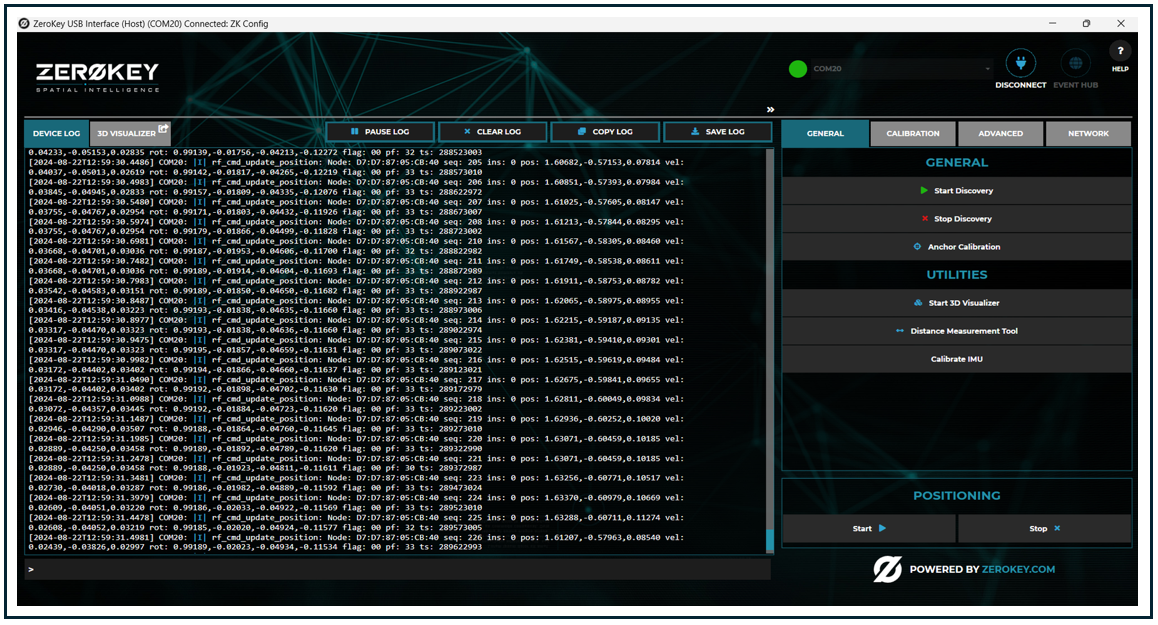
Task: Pause the device log stream
Action: (x=379, y=131)
